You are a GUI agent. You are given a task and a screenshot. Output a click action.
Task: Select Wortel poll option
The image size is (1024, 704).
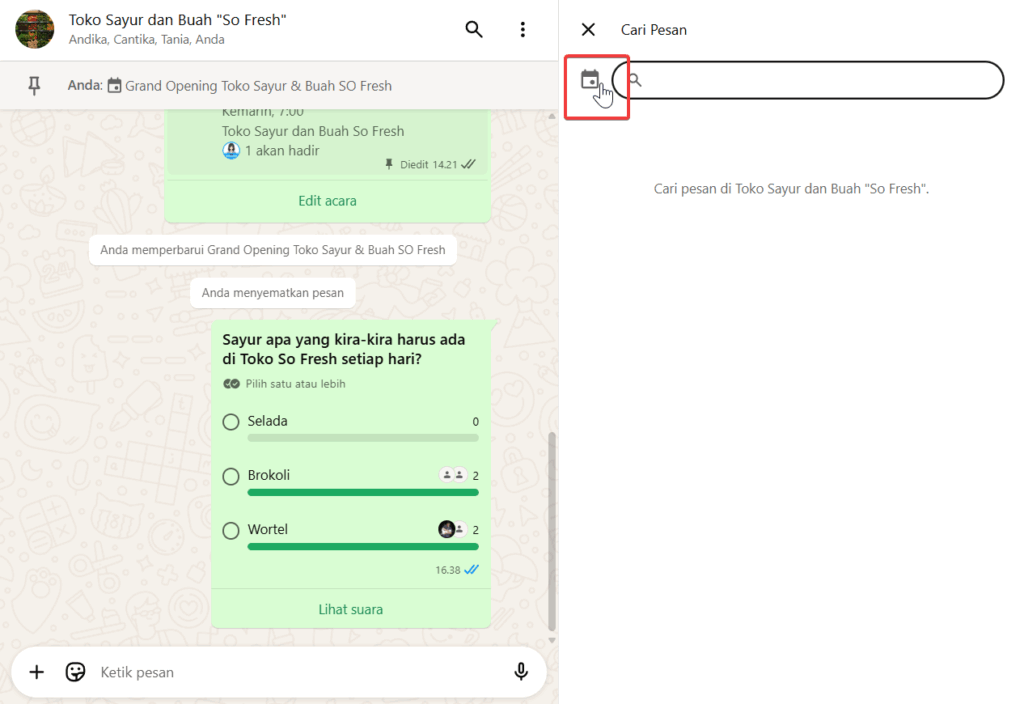coord(231,530)
